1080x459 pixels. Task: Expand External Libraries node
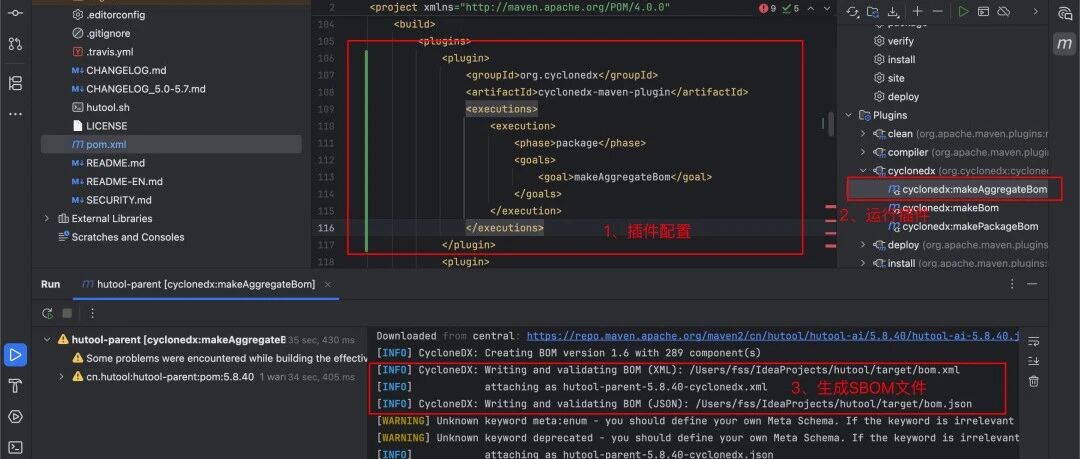(x=47, y=218)
